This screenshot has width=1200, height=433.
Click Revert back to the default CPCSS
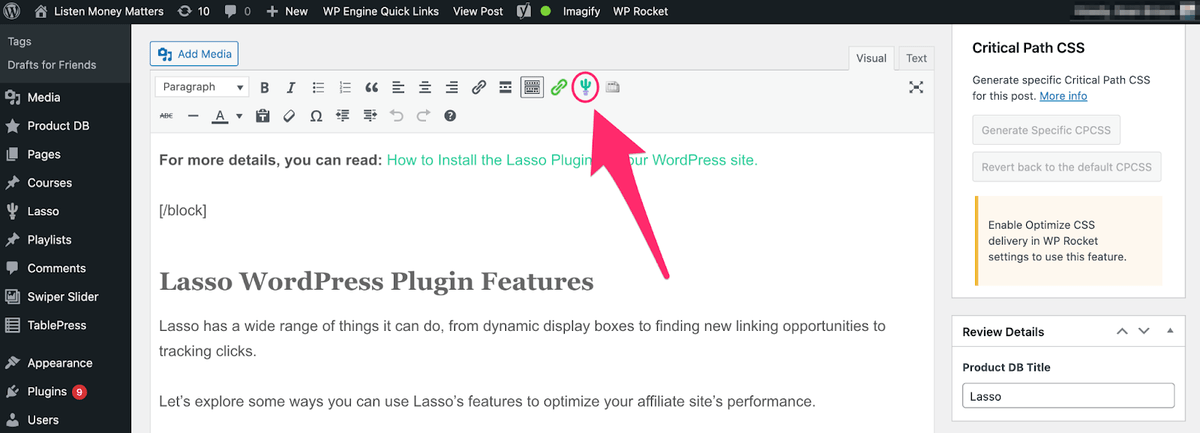coord(1066,167)
